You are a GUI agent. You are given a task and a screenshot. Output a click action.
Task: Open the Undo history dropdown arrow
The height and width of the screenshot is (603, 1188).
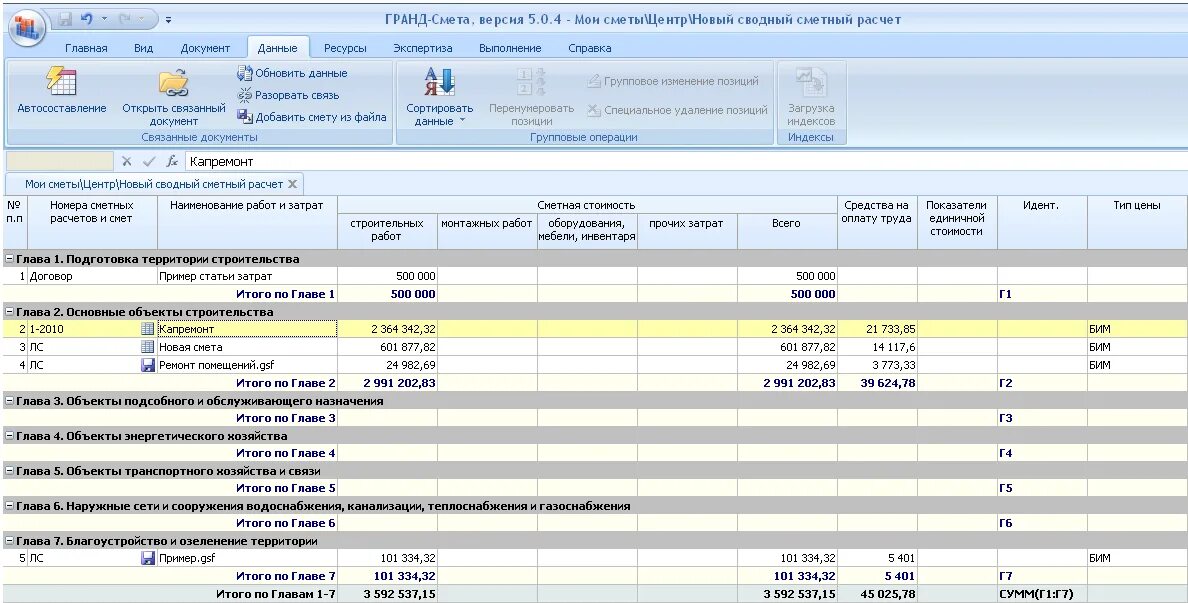click(105, 20)
